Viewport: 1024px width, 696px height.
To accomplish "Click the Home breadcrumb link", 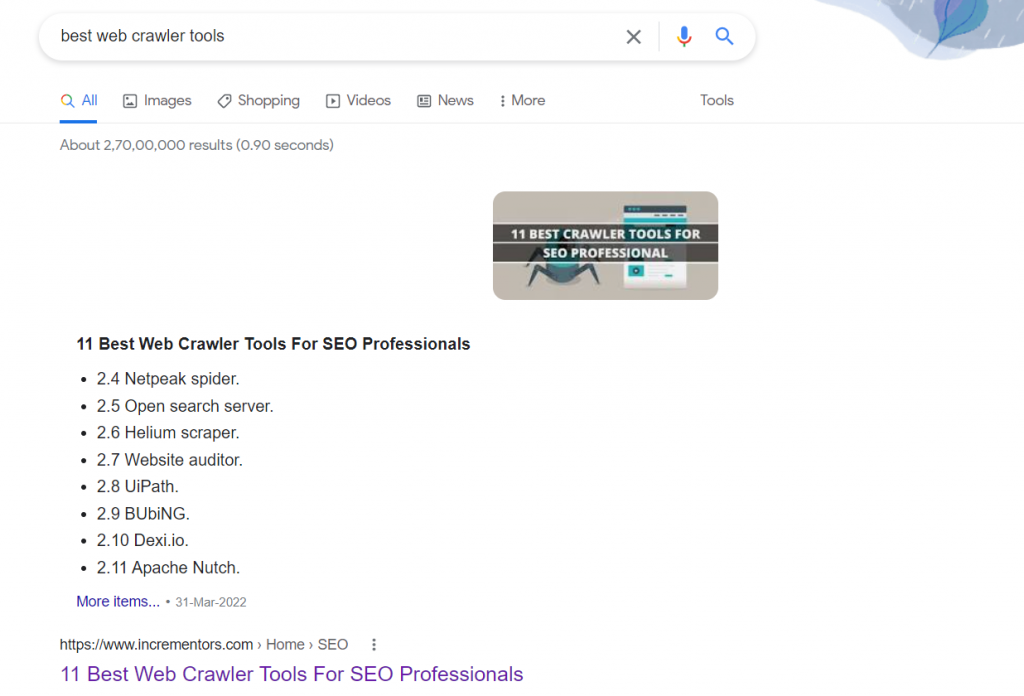I will pos(285,644).
